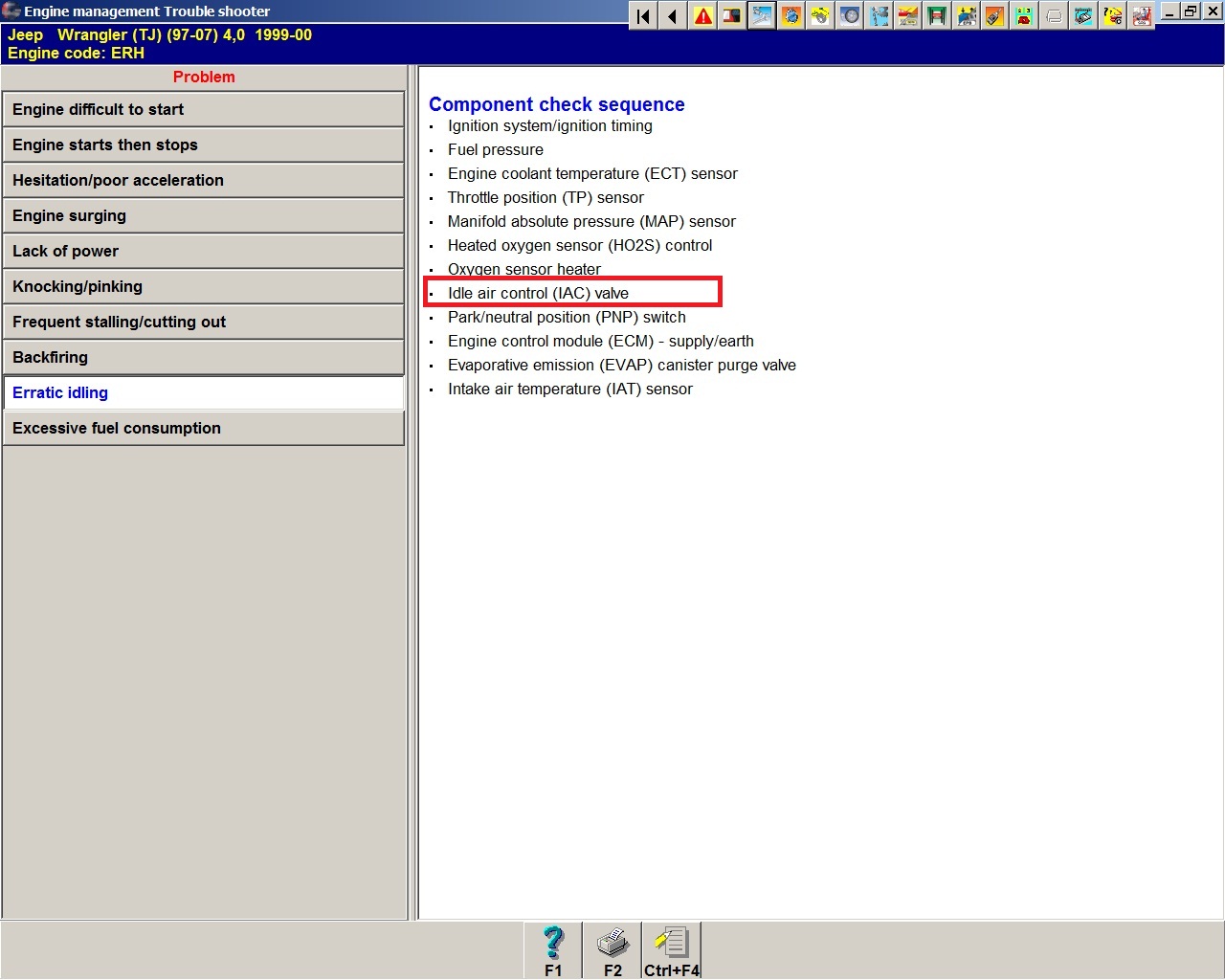This screenshot has width=1225, height=980.
Task: Open 'Idle air control (IAC) valve' check
Action: coord(538,294)
